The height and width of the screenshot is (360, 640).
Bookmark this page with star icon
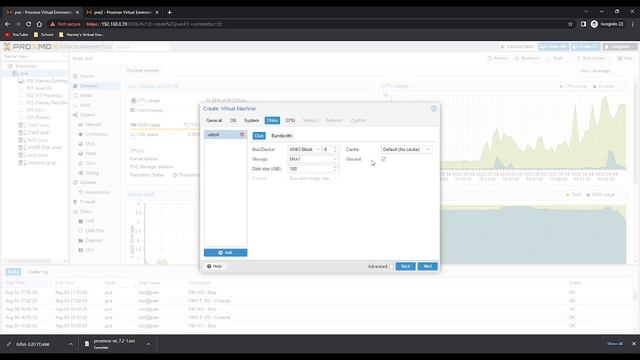click(x=570, y=24)
